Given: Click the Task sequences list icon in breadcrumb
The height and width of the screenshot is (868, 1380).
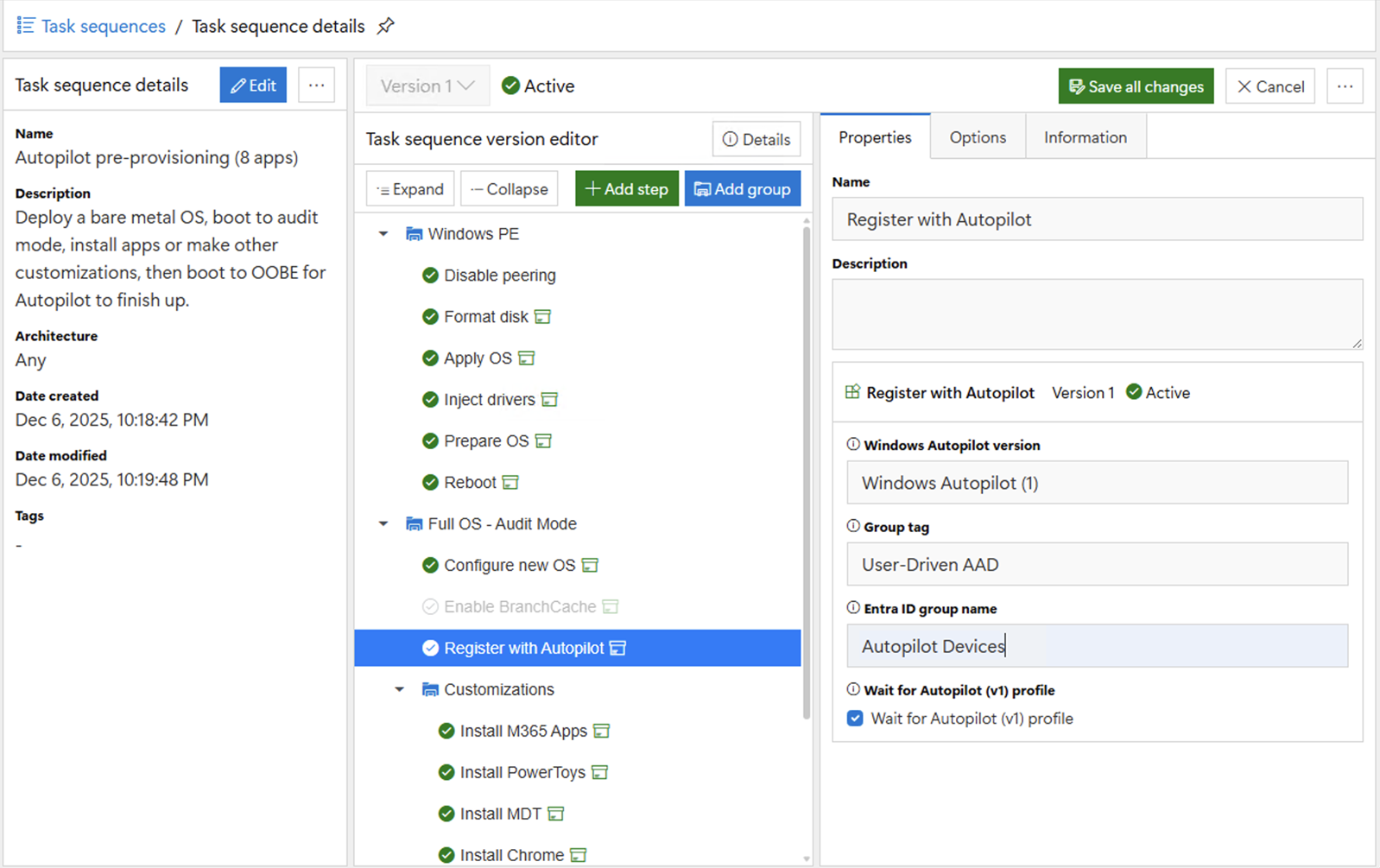Looking at the screenshot, I should (26, 26).
